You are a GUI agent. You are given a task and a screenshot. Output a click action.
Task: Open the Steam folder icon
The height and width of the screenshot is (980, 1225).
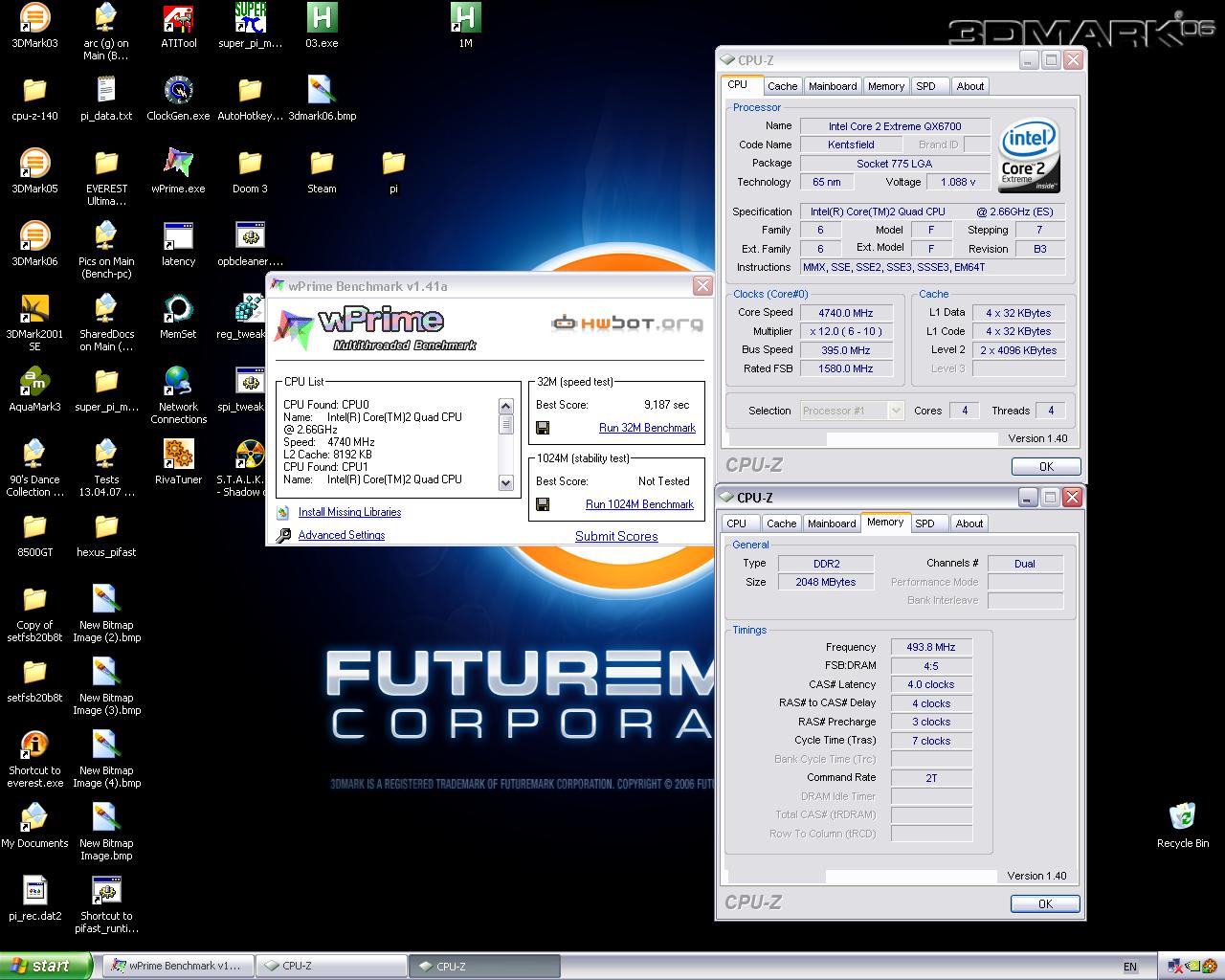pos(322,171)
